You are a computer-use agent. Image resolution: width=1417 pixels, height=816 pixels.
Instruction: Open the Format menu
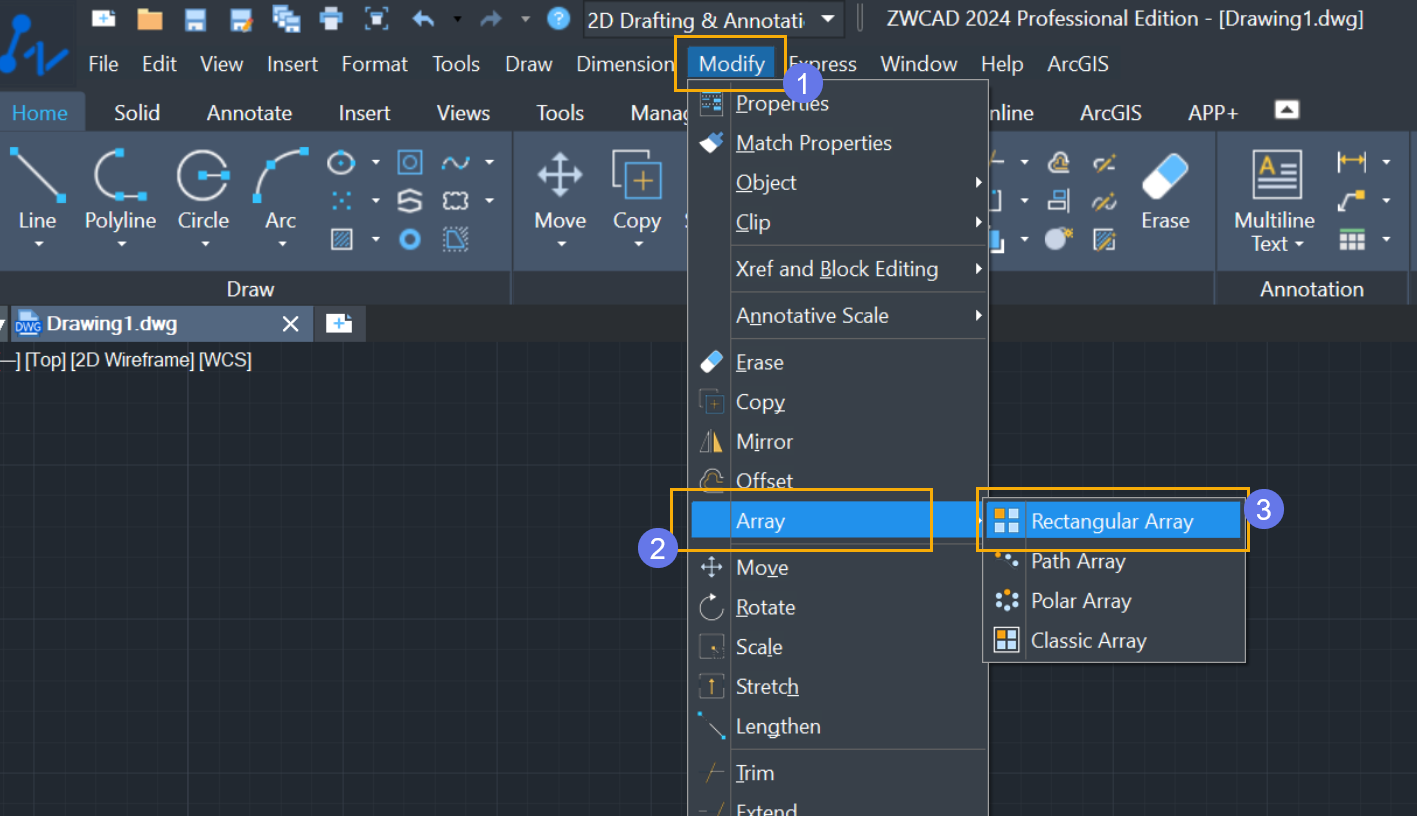point(374,64)
